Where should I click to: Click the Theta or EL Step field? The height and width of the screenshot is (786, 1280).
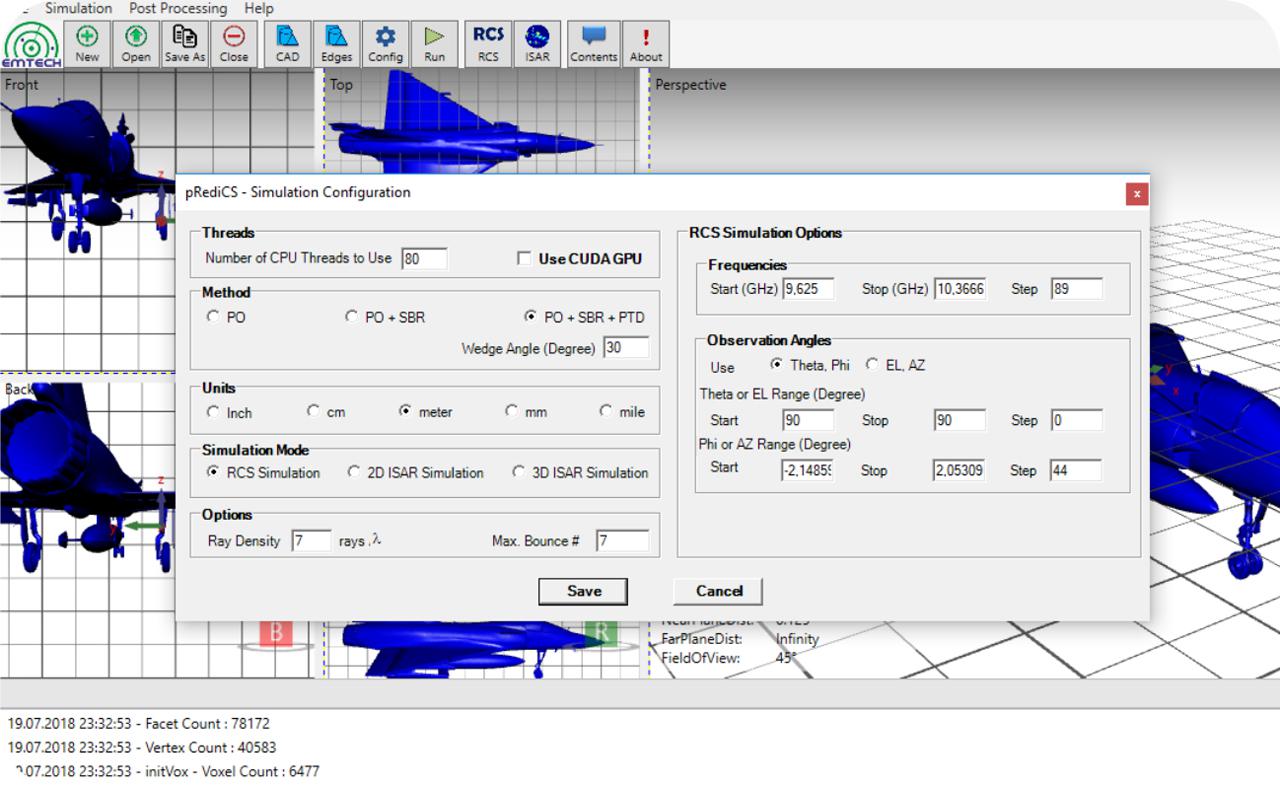(1076, 420)
